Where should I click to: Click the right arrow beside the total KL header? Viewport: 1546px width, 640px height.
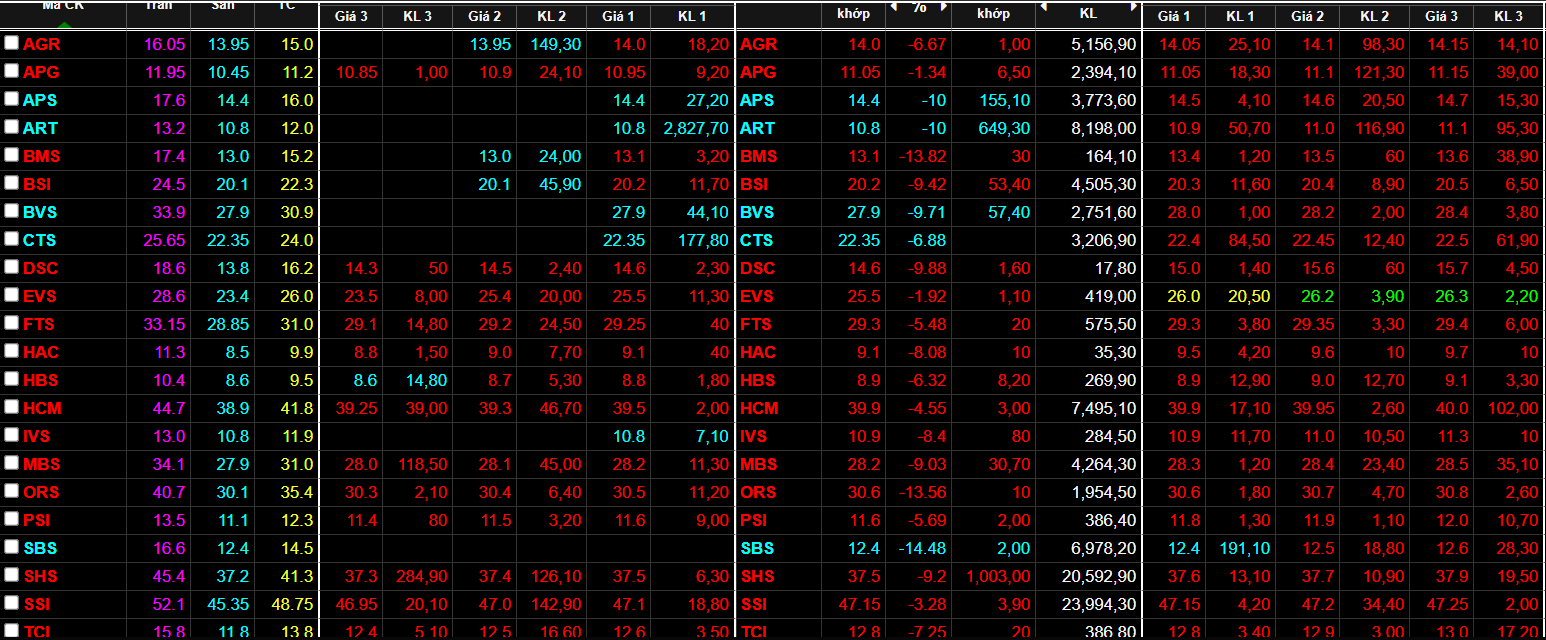(1133, 7)
